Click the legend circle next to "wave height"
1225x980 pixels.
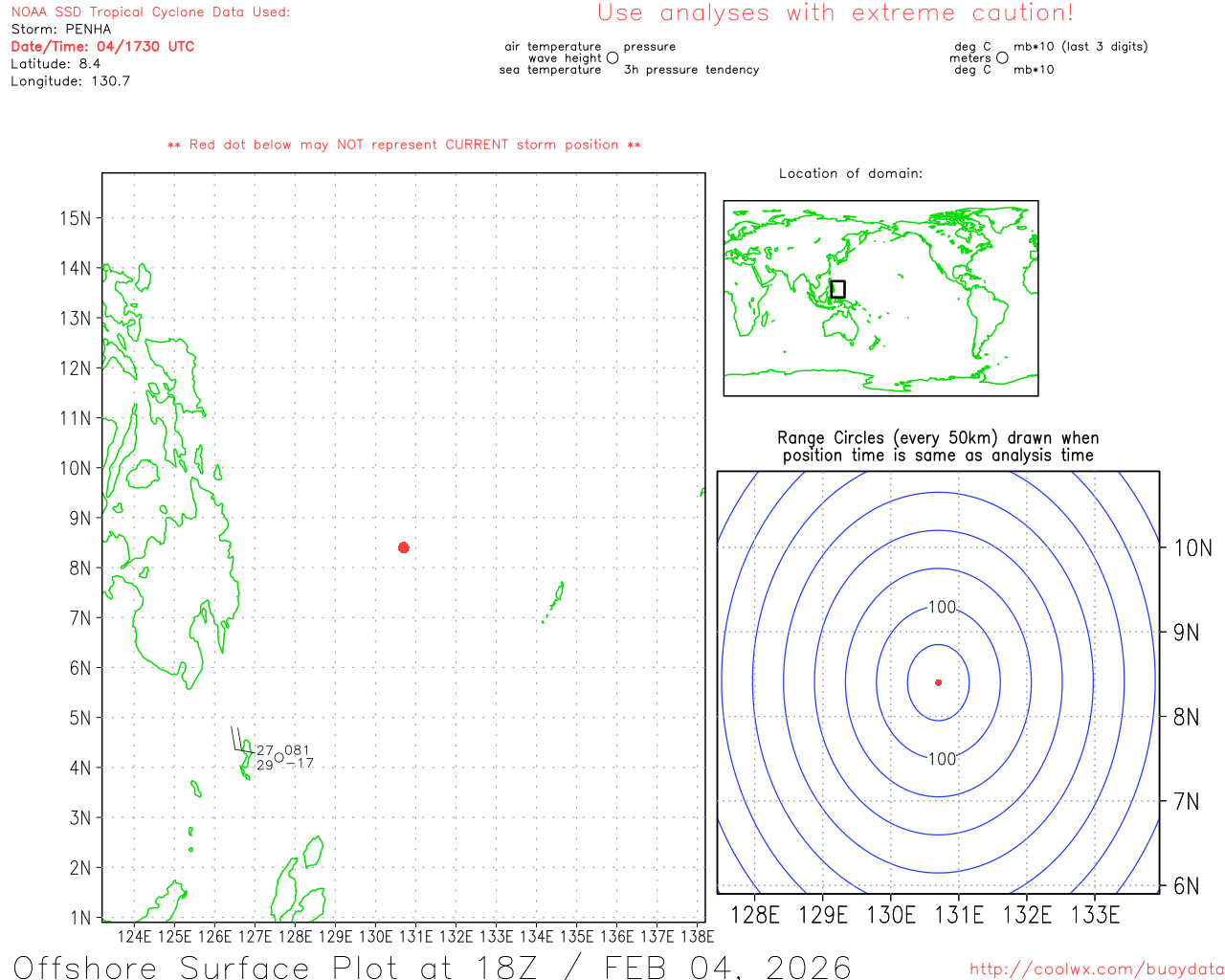click(612, 58)
